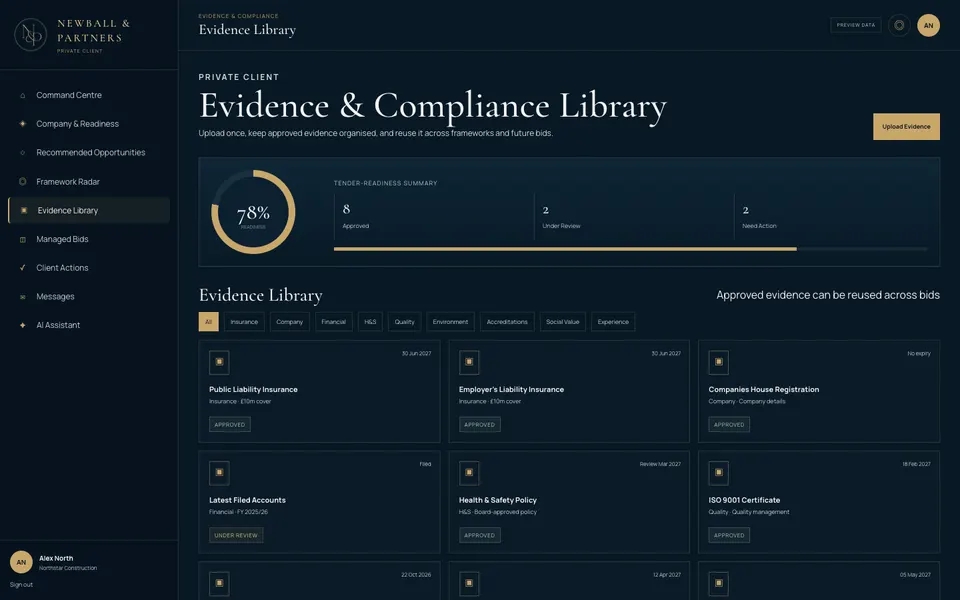The height and width of the screenshot is (600, 960).
Task: Click the Recommended Opportunities sidebar icon
Action: [23, 152]
